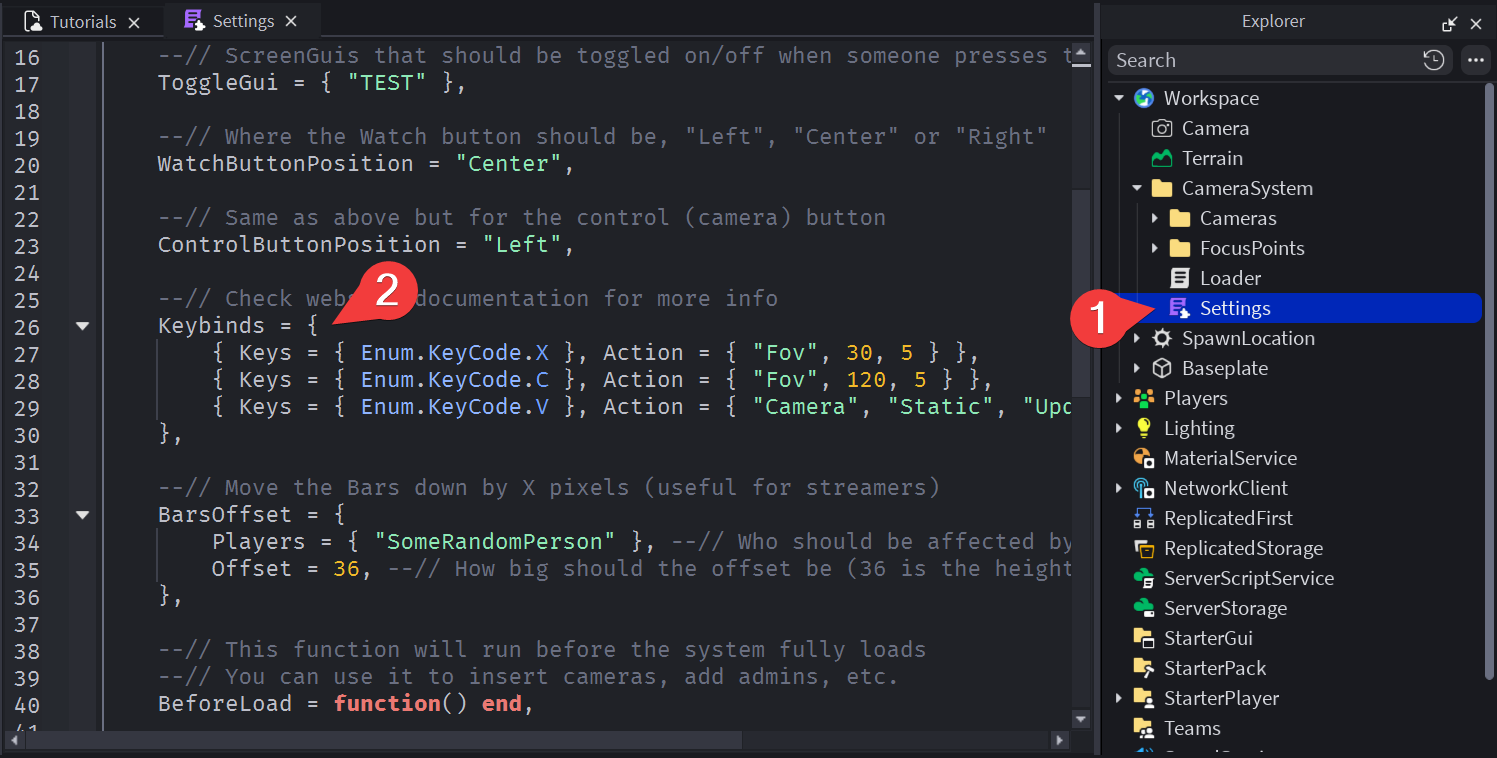Open Explorer filter options ellipsis button
The width and height of the screenshot is (1497, 758).
(x=1476, y=60)
